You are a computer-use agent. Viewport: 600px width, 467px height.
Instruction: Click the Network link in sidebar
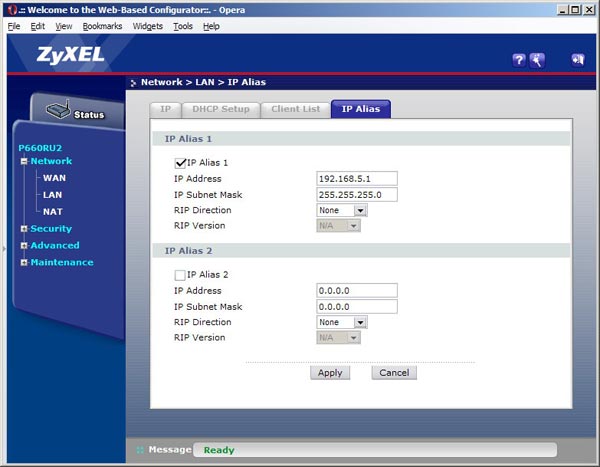tap(51, 161)
